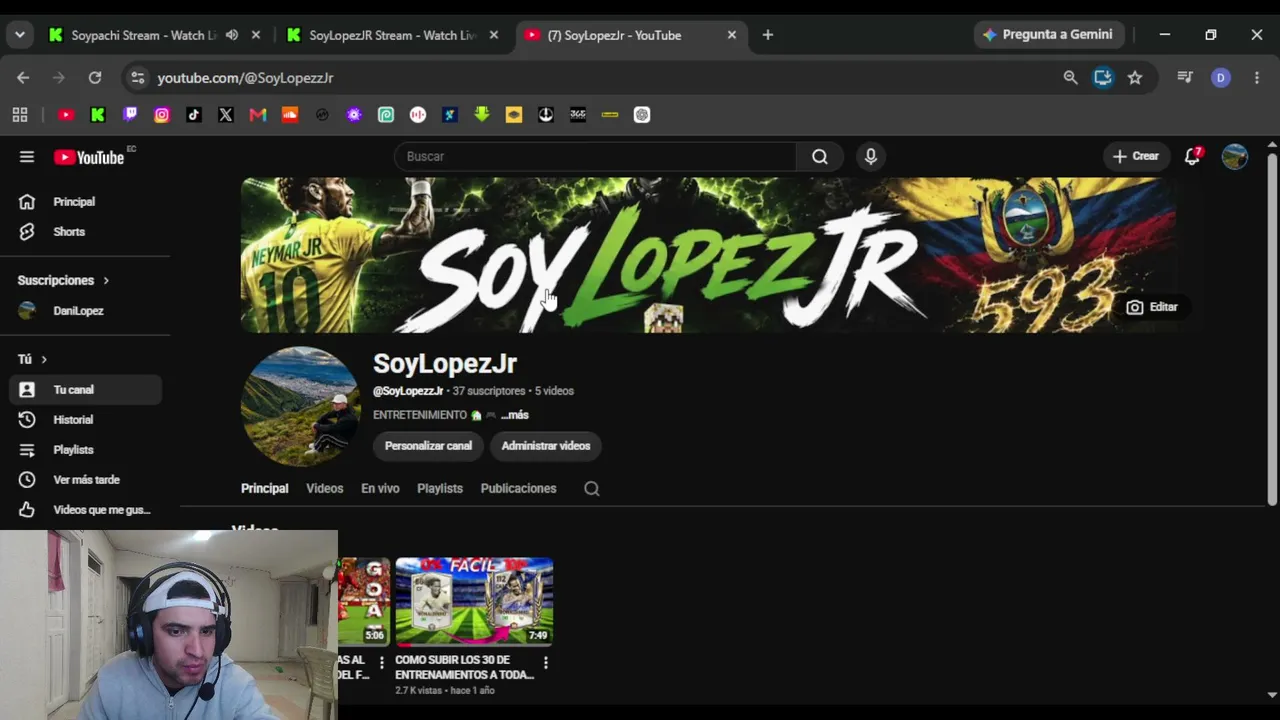Show the Chrome apps grid

20,115
